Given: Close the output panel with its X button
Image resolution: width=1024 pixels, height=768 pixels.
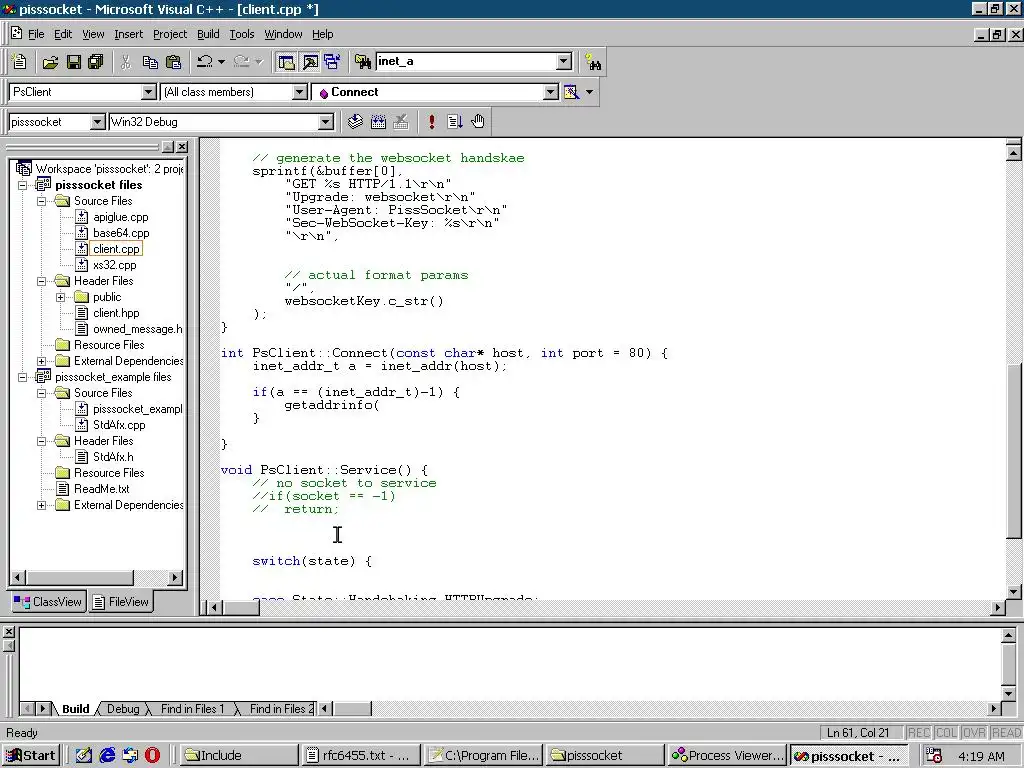Looking at the screenshot, I should point(8,632).
